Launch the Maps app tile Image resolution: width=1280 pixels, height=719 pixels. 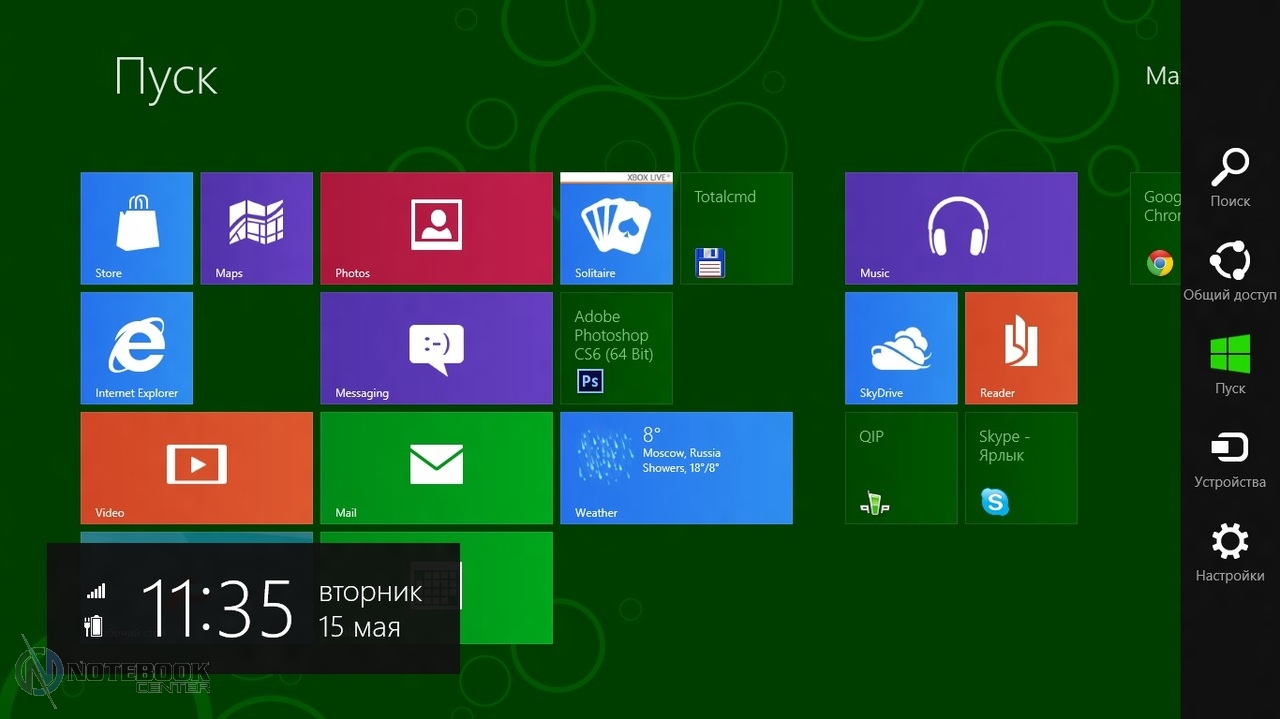tap(256, 228)
